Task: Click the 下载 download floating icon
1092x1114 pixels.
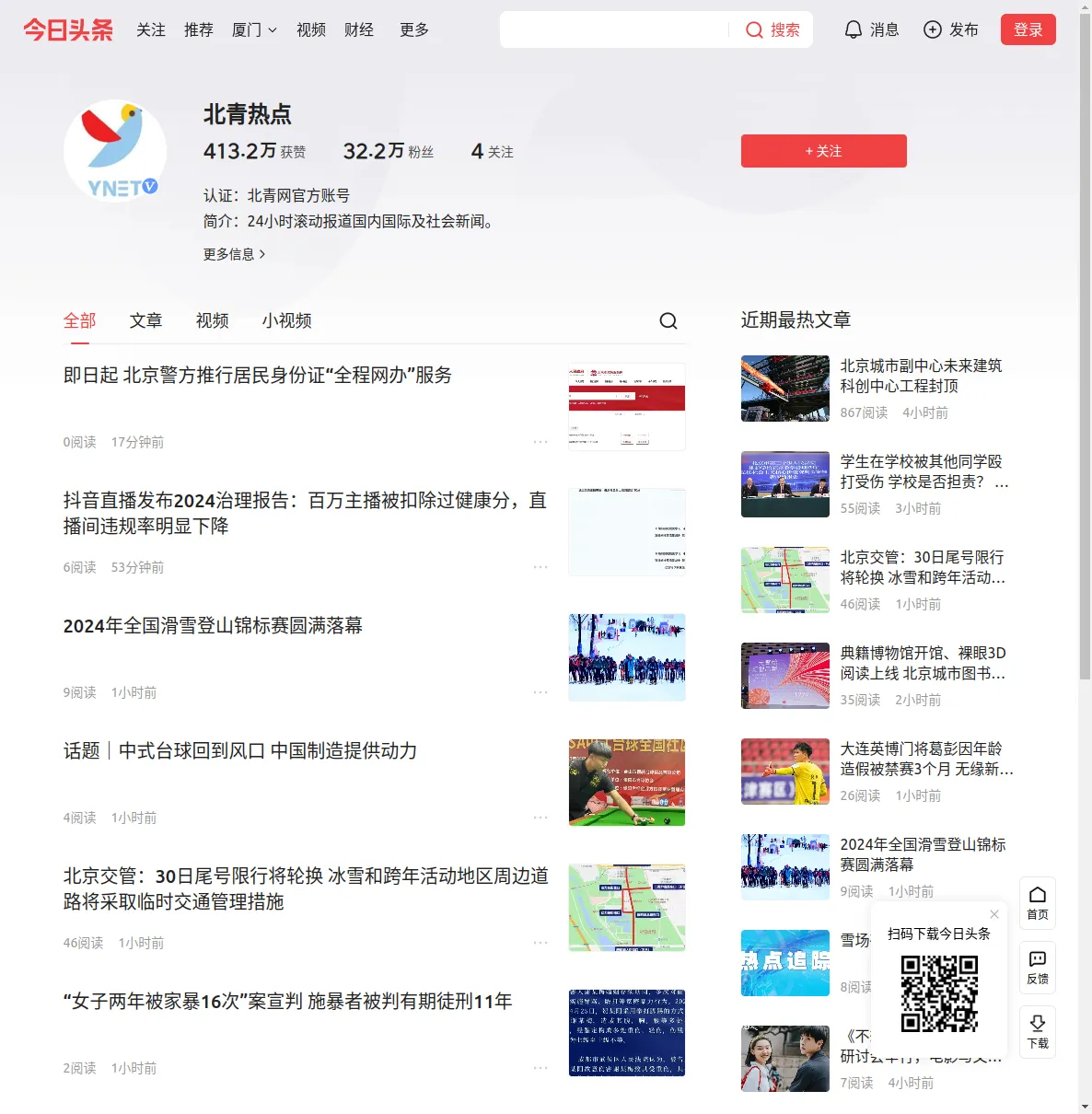Action: pyautogui.click(x=1038, y=1032)
